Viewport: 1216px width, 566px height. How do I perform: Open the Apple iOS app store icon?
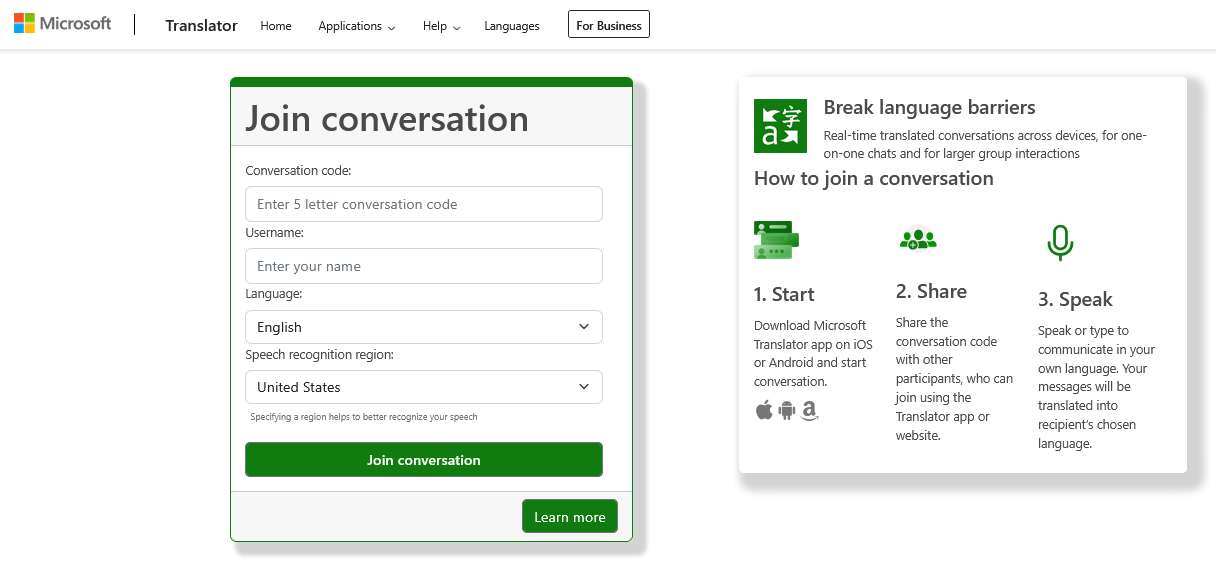[x=764, y=410]
